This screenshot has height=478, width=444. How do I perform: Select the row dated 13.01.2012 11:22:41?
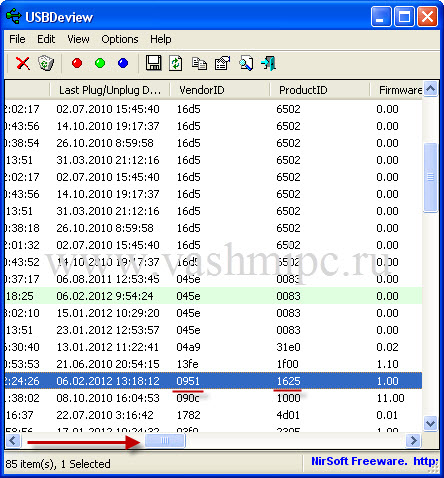point(213,347)
